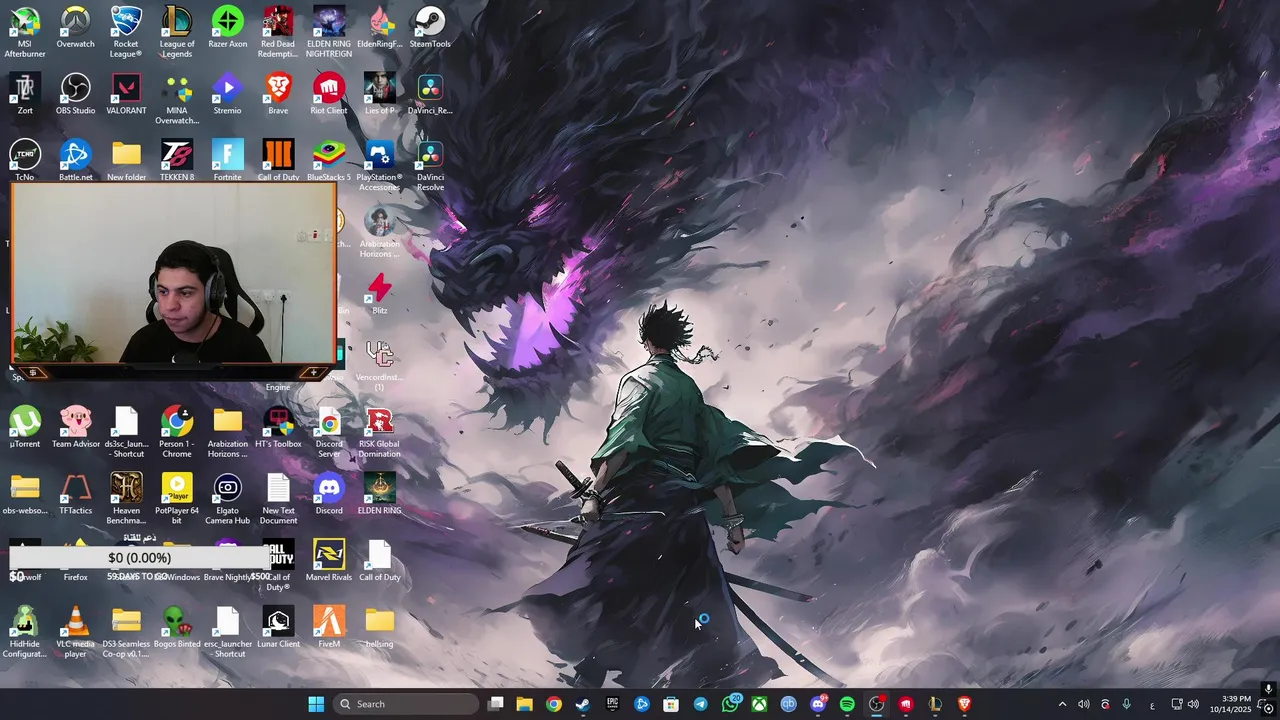Open MSI Afterburner desktop shortcut

coord(25,32)
